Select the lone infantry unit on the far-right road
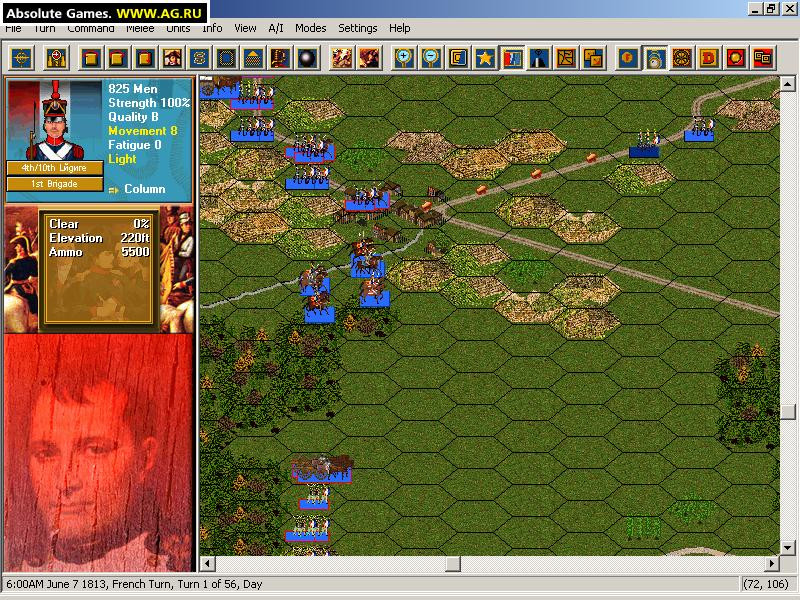This screenshot has width=800, height=600. [x=699, y=129]
